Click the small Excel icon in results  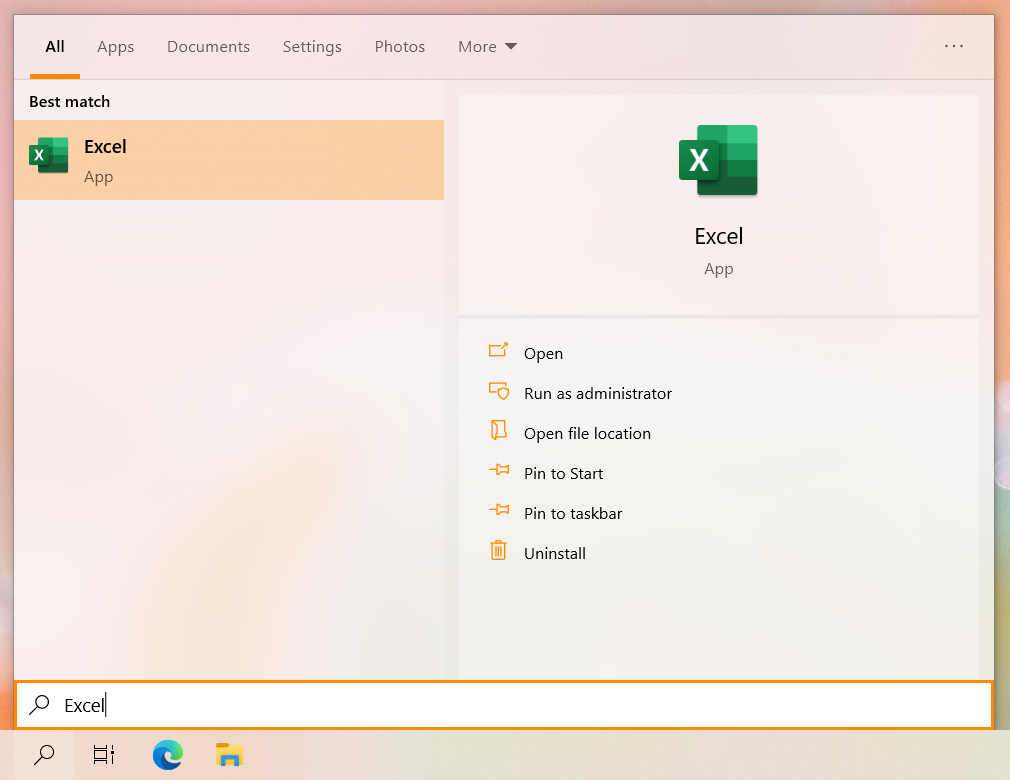pyautogui.click(x=48, y=155)
